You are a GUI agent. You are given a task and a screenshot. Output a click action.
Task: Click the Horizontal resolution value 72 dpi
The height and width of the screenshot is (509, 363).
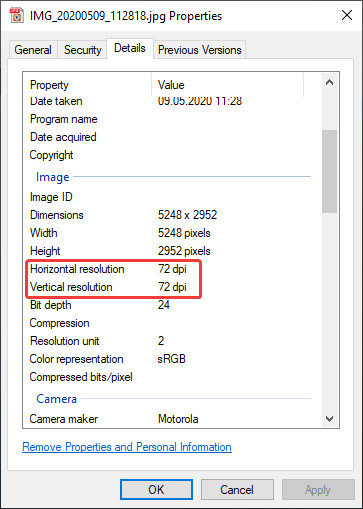click(x=172, y=269)
